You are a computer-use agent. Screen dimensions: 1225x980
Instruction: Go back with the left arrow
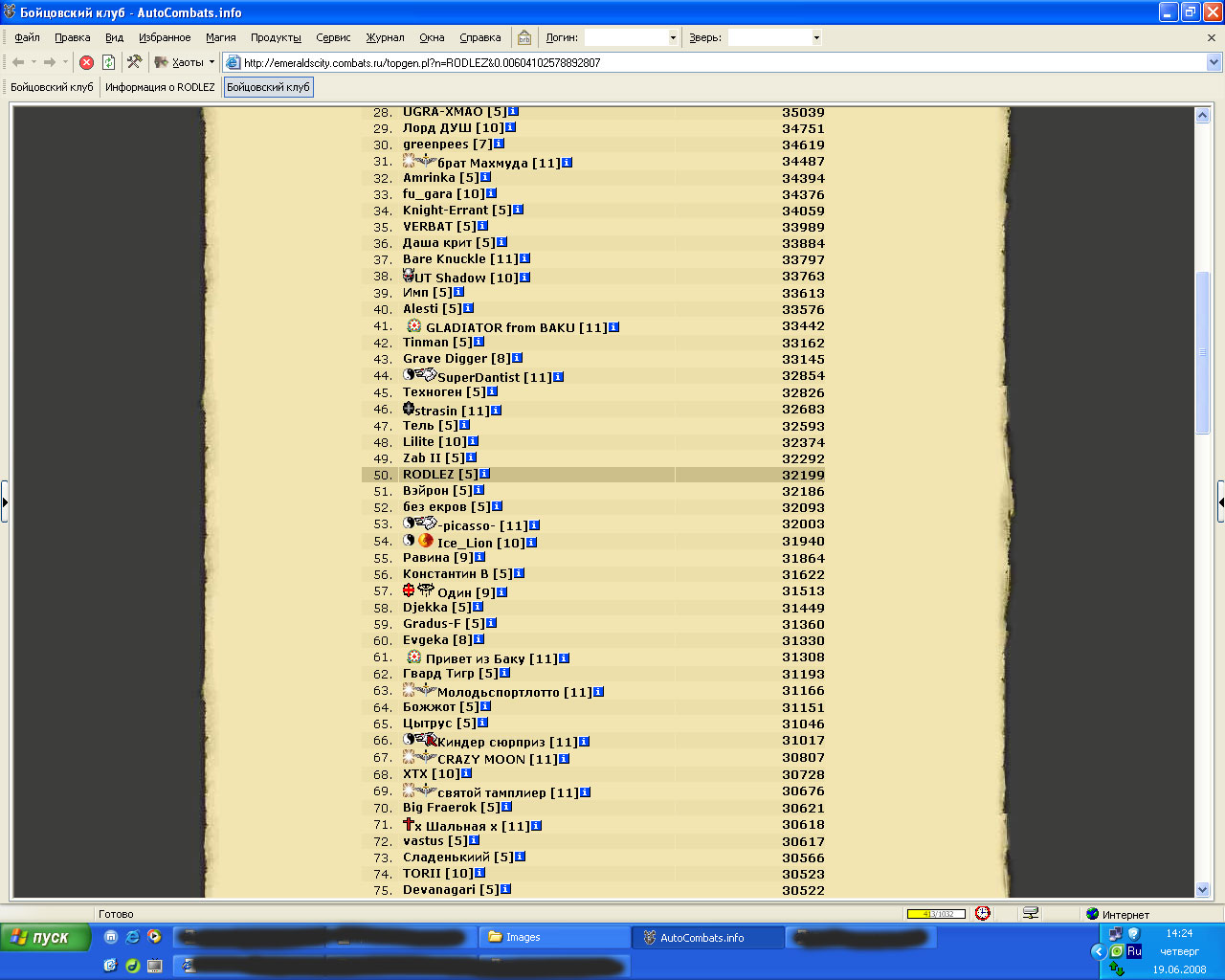(x=18, y=62)
